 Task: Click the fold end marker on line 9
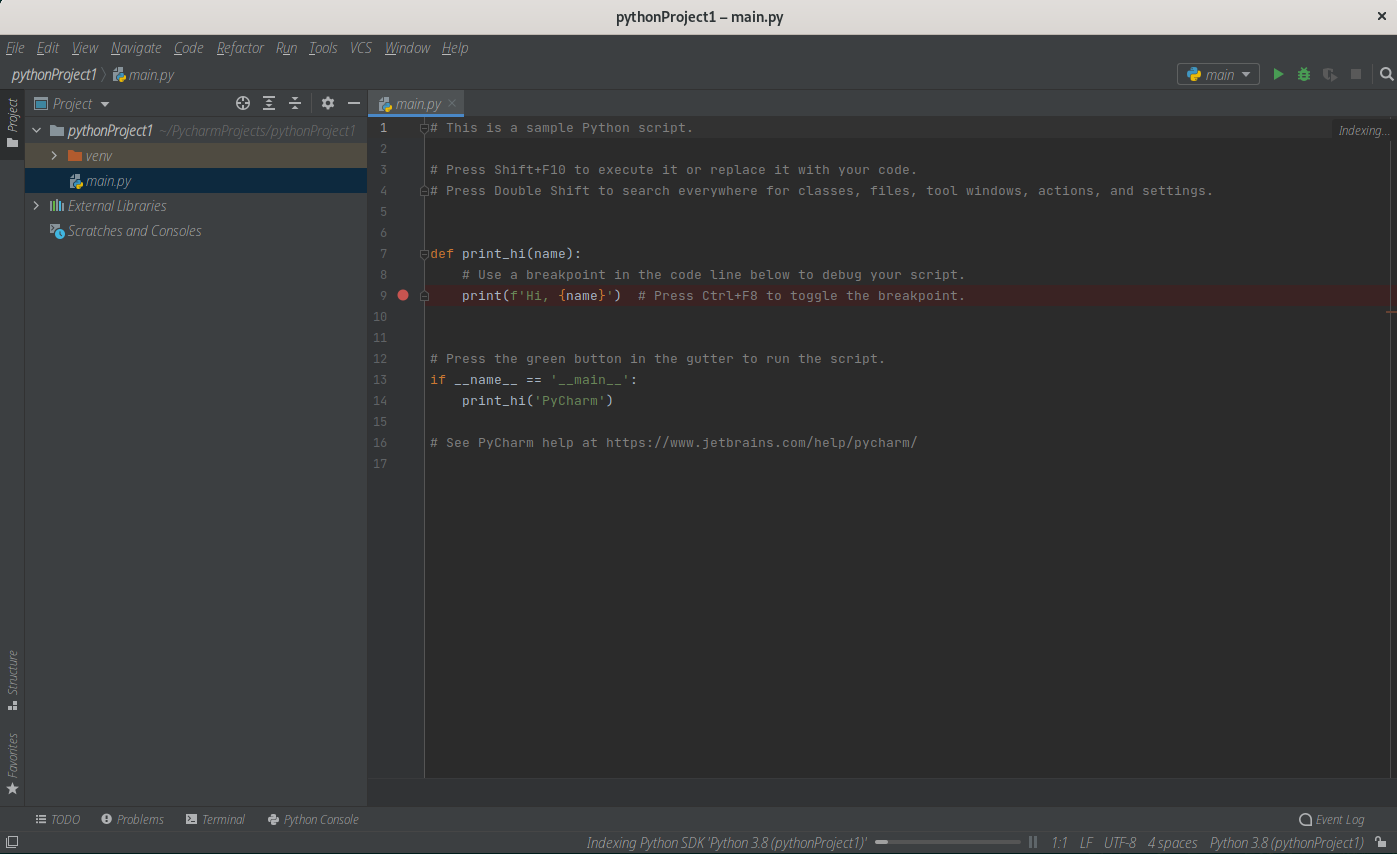424,296
